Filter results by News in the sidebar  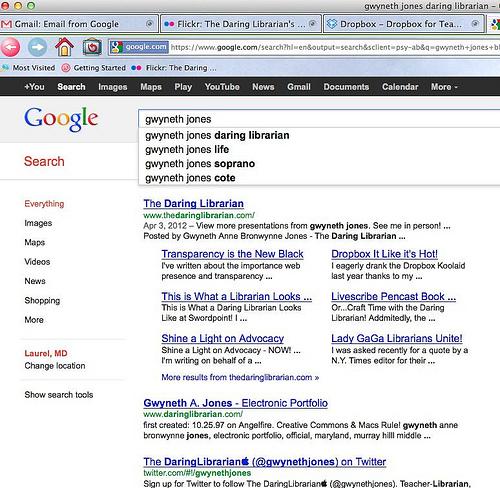pos(35,281)
